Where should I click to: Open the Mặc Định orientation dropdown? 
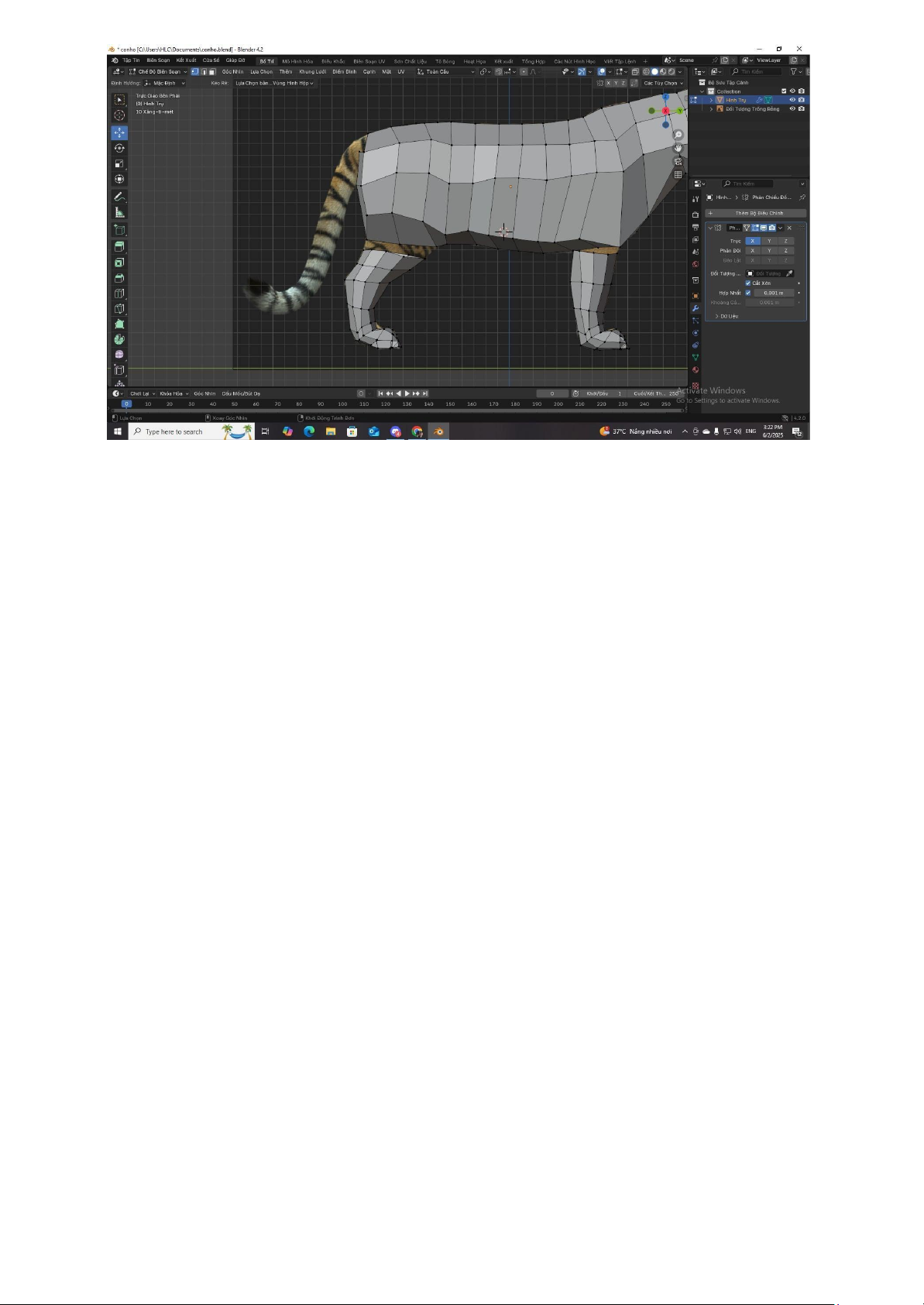tap(165, 83)
